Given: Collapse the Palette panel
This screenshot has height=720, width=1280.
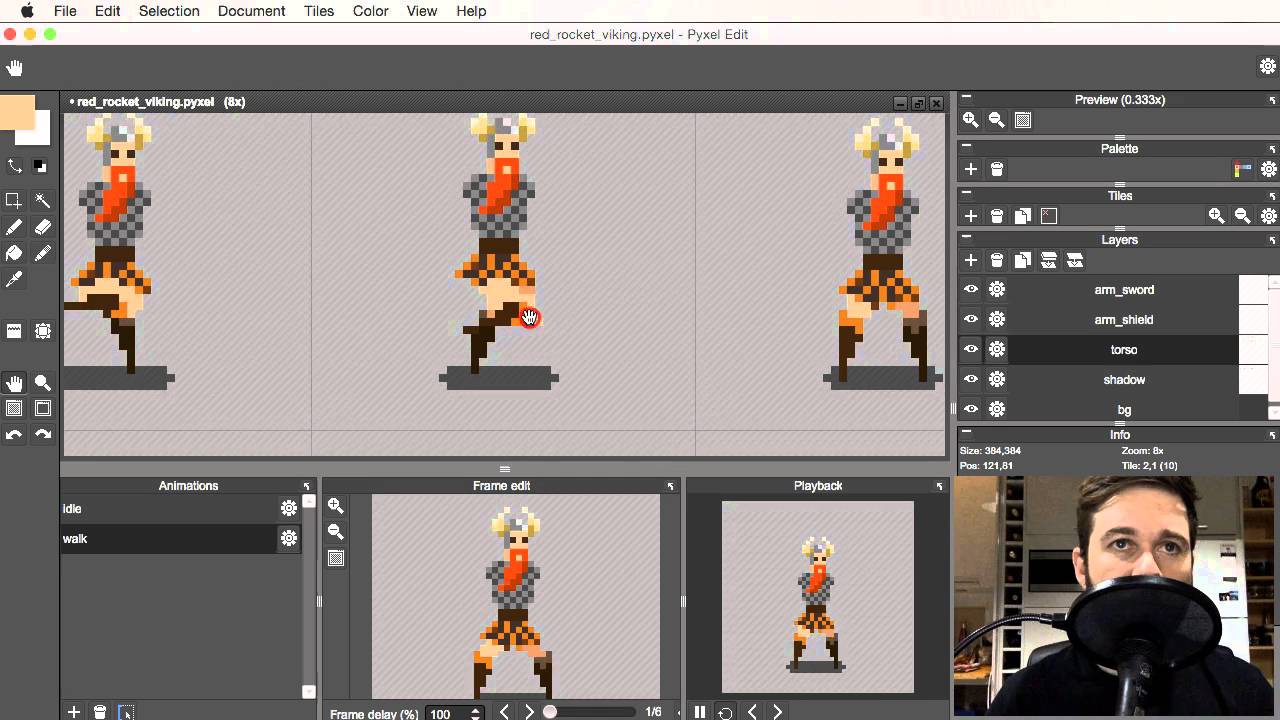Looking at the screenshot, I should [967, 148].
